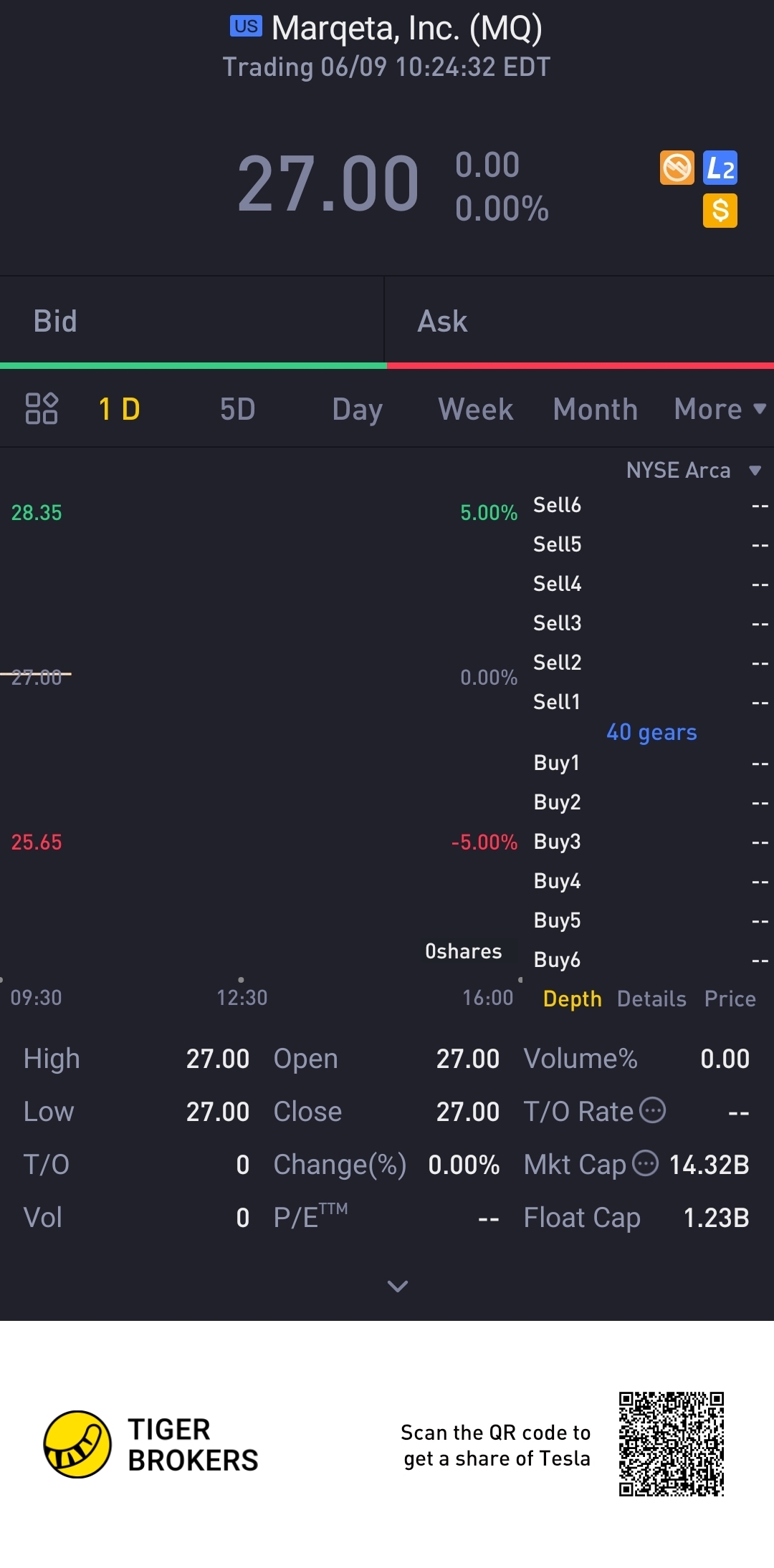774x1568 pixels.
Task: Tap the info icon beside Mkt Cap
Action: pos(645,1163)
